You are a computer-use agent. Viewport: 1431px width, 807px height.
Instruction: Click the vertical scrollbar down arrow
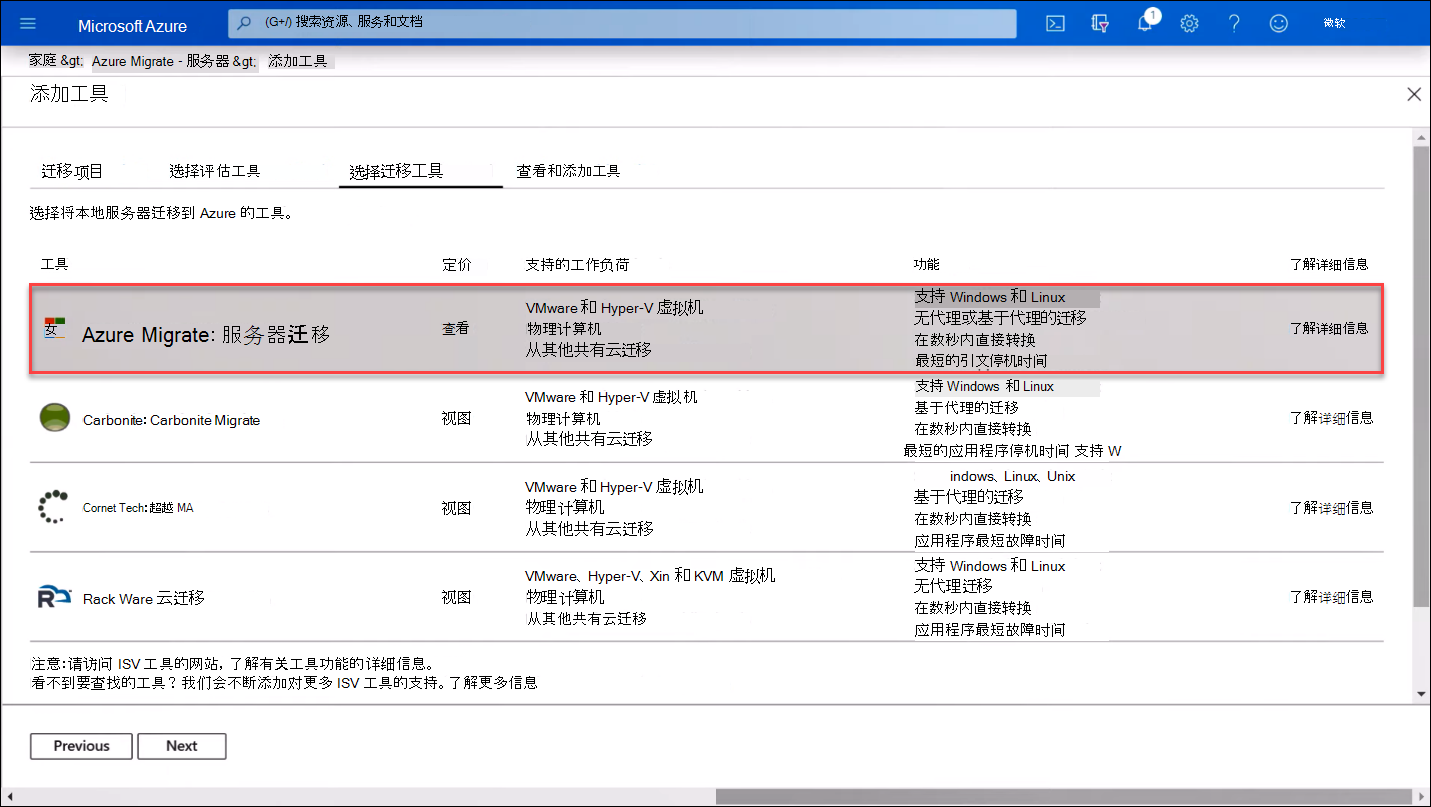[x=1421, y=694]
